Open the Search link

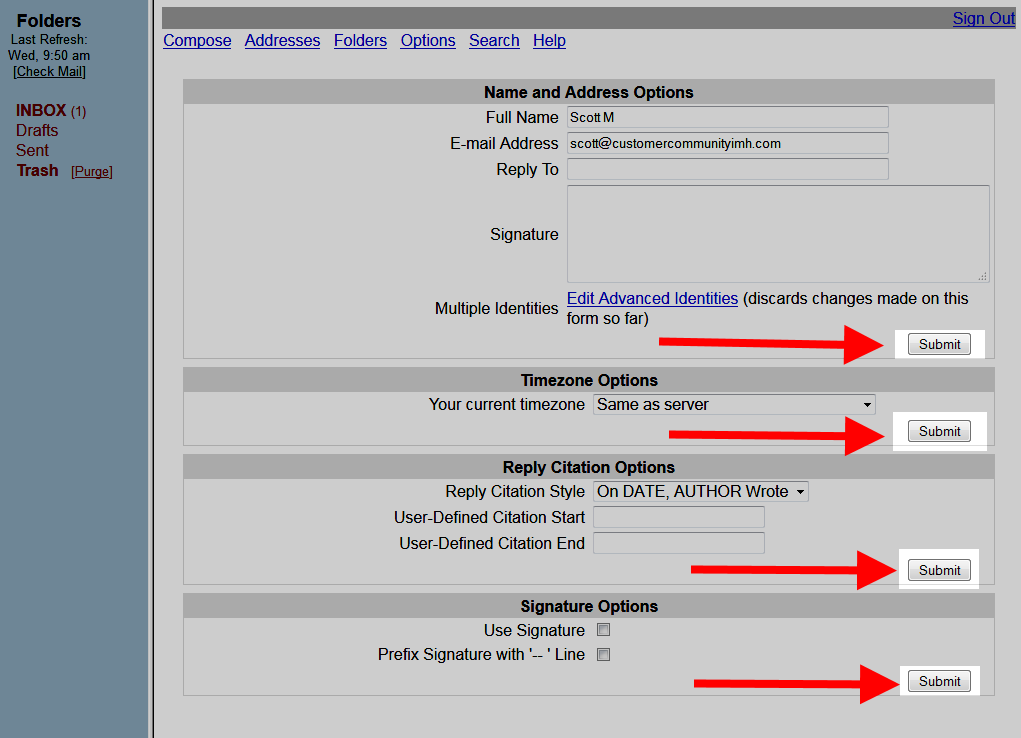tap(494, 40)
